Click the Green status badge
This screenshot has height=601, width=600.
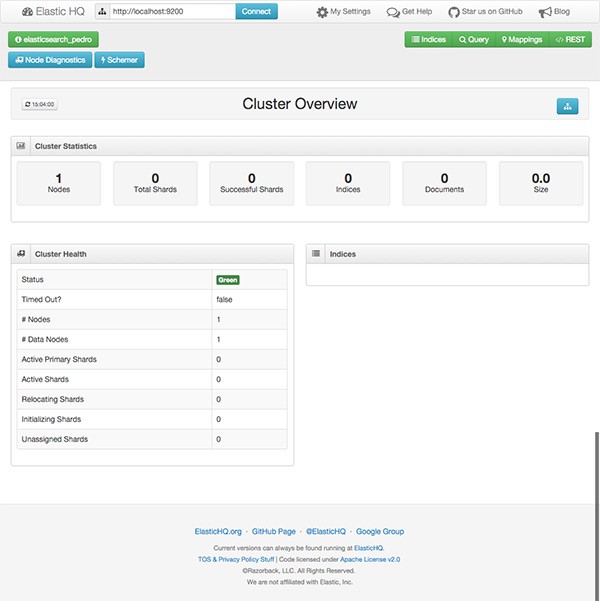click(228, 280)
